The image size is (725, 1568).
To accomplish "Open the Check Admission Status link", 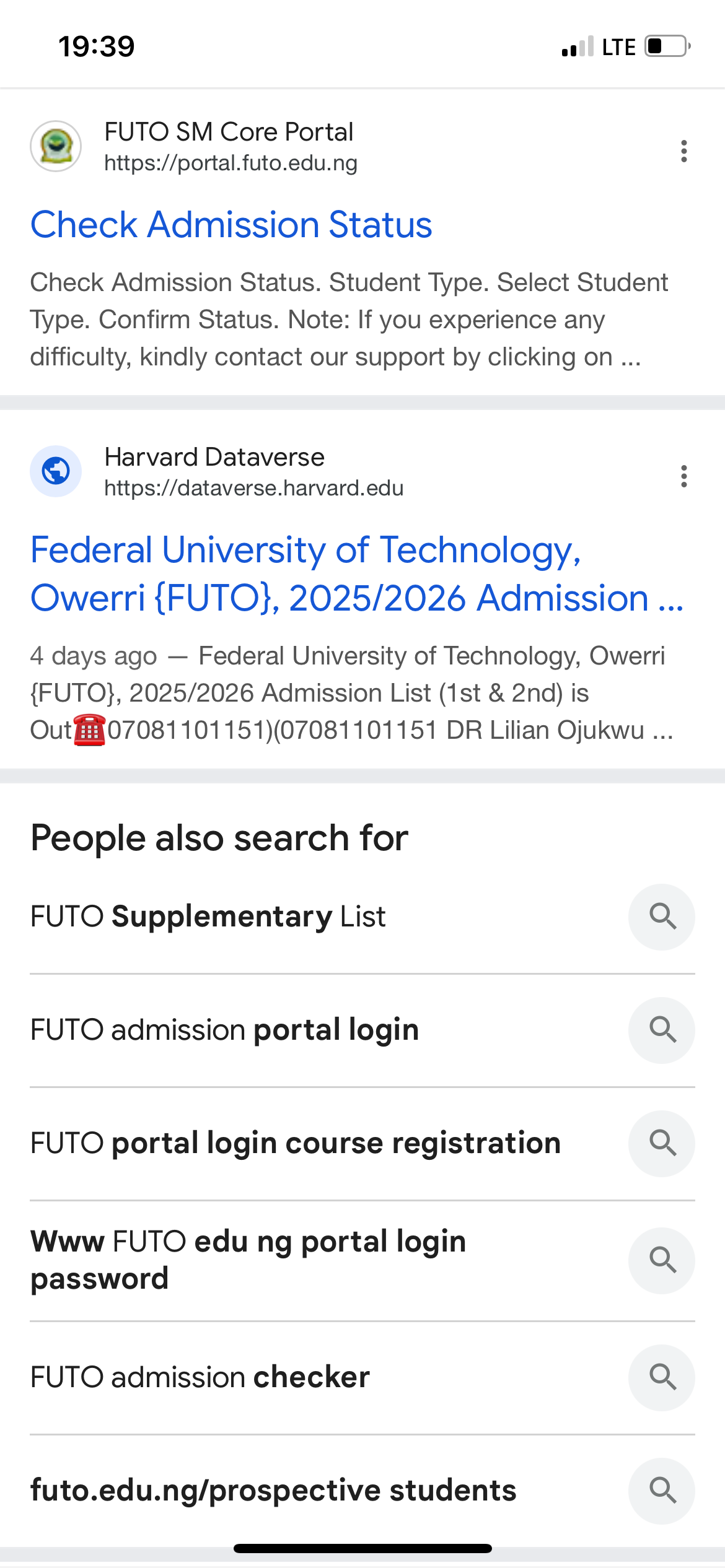I will coord(231,224).
